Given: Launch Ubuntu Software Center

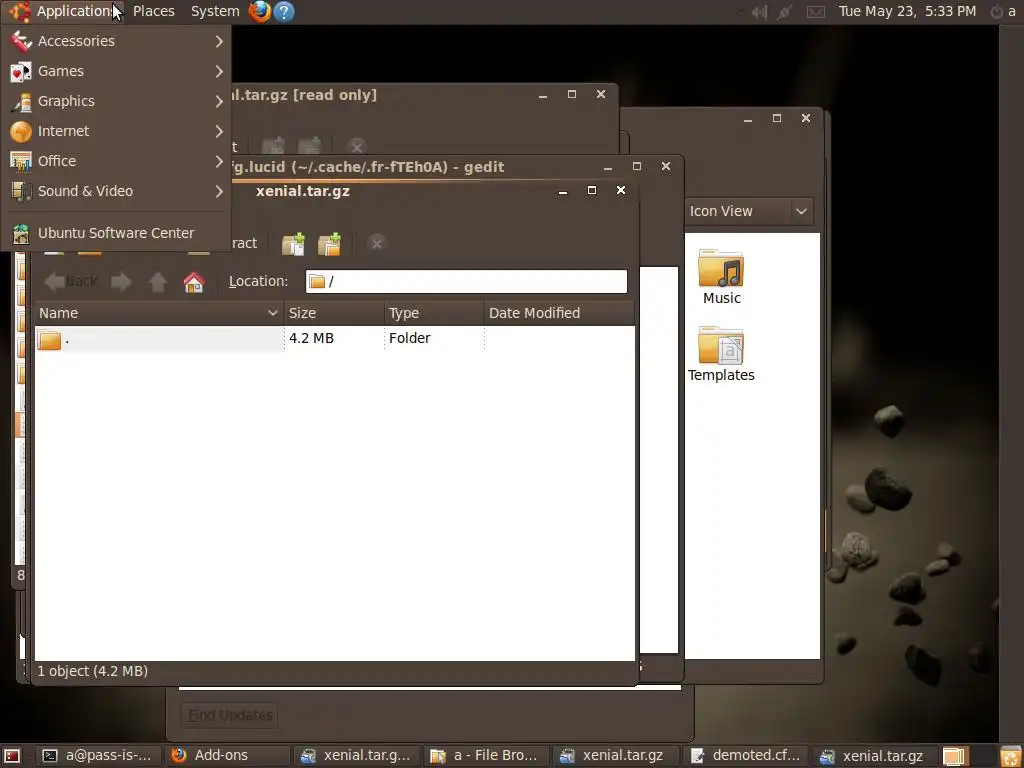Looking at the screenshot, I should tap(116, 233).
